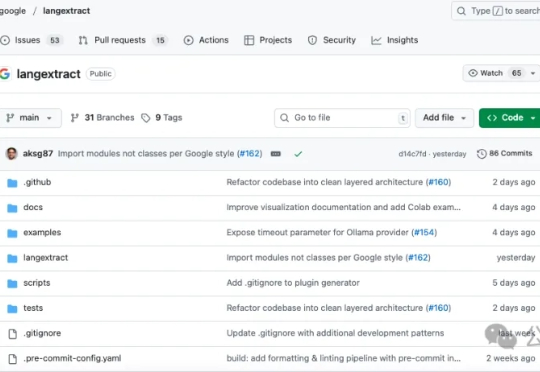Switch to the Actions tab
540x372 pixels.
click(206, 40)
